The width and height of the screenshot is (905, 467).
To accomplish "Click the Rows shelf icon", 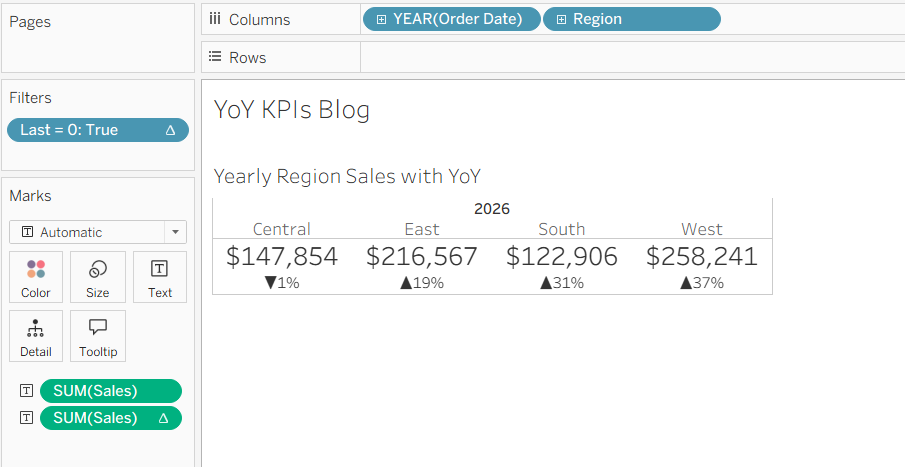I will pos(215,57).
